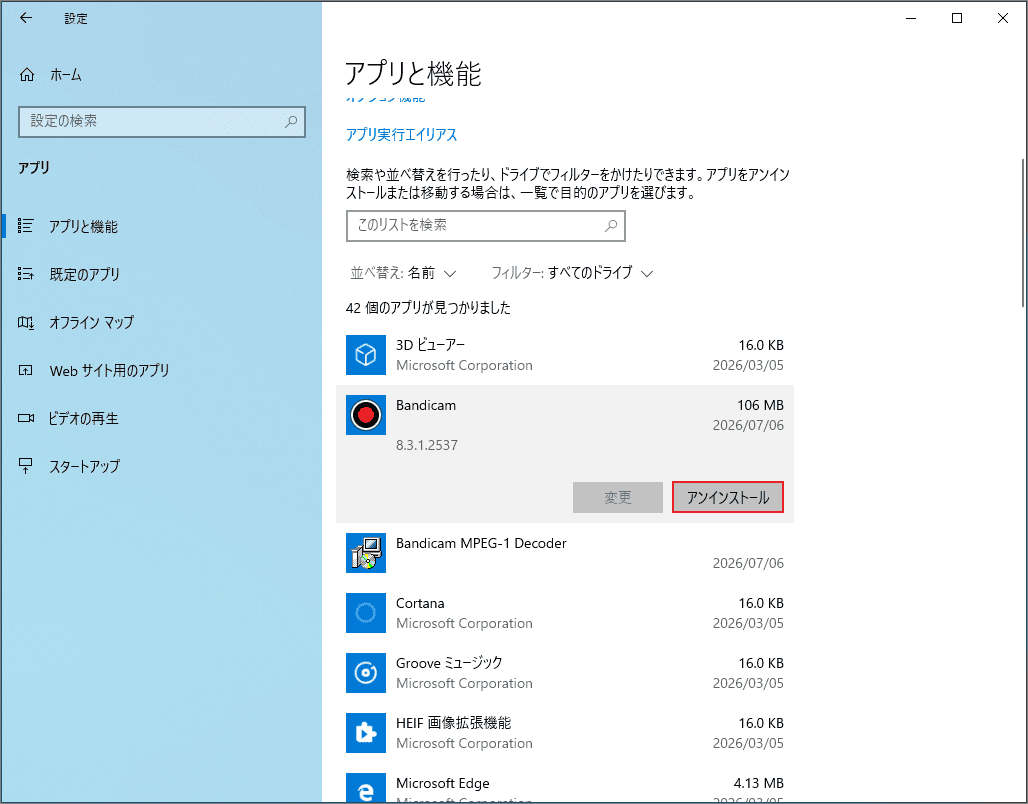Focus the 設定の検索 search field
Image resolution: width=1028 pixels, height=804 pixels.
point(162,121)
